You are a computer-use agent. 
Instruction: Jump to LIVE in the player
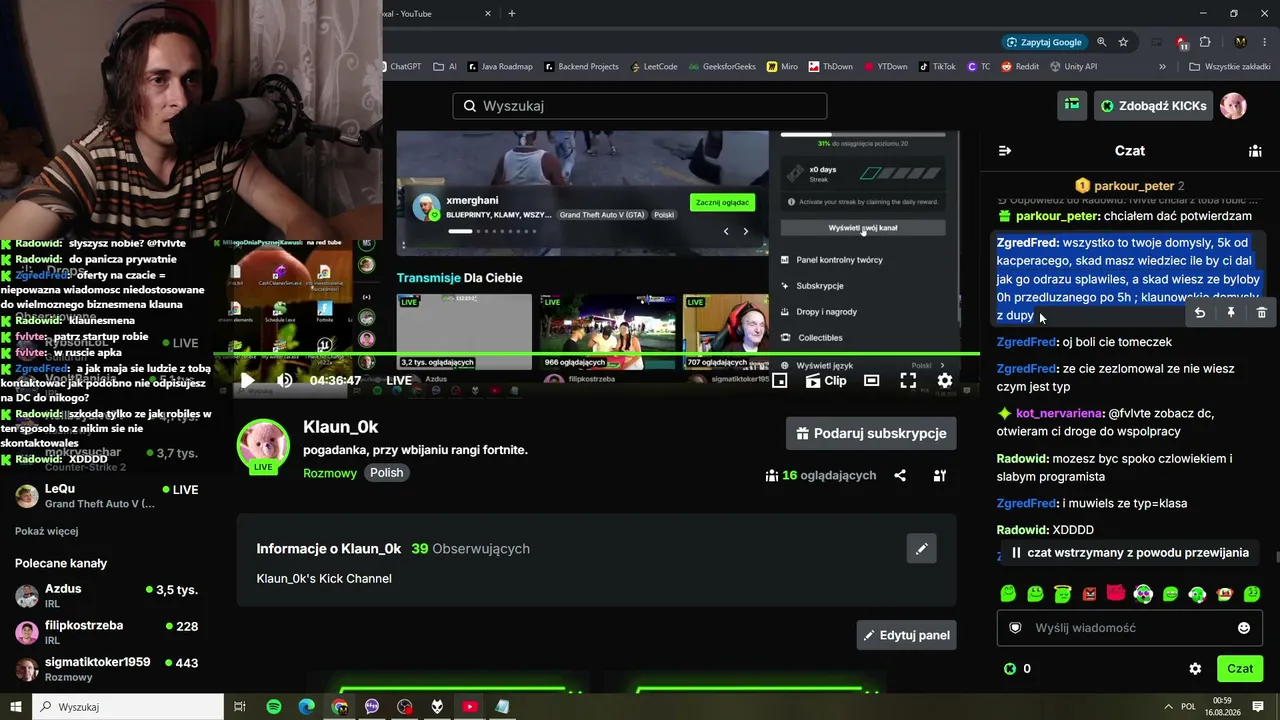coord(399,380)
